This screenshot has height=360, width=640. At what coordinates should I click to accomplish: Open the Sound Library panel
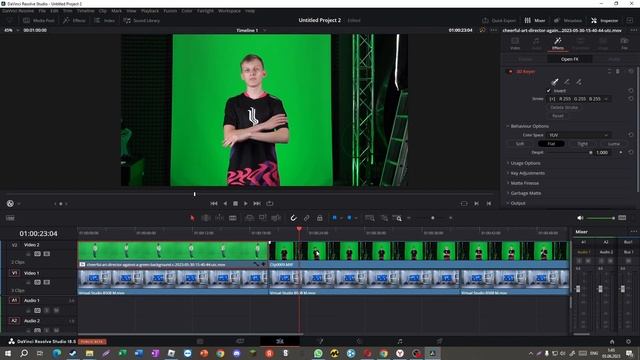142,20
